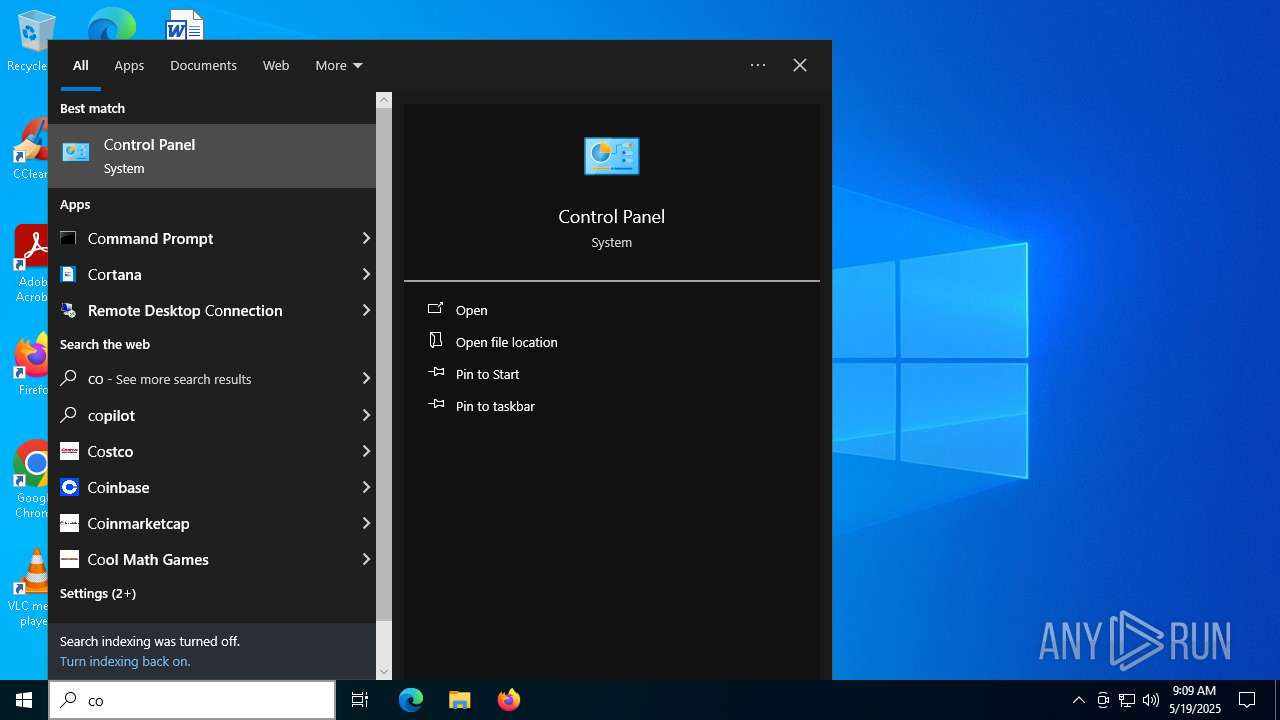Expand 'co - See more search results' arrow

(366, 378)
